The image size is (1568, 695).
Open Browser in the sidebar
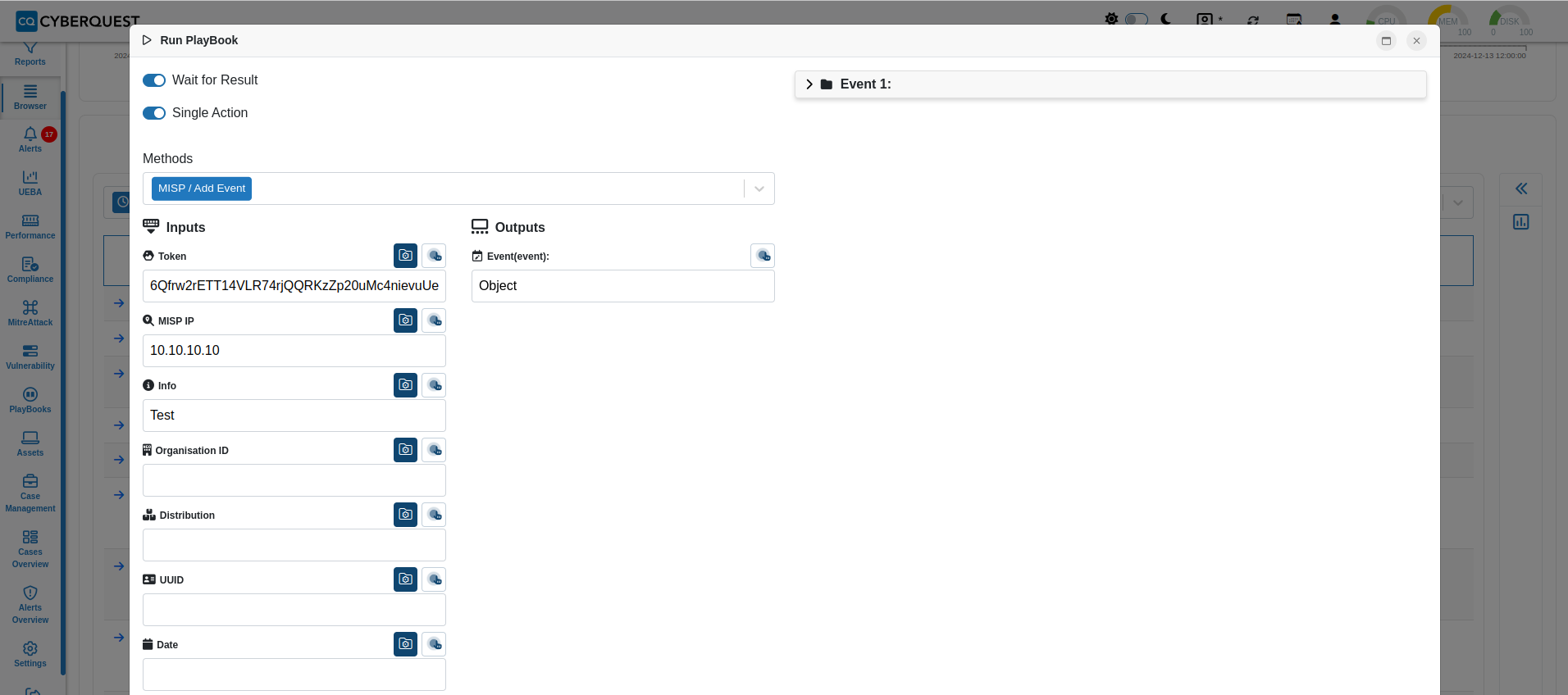[30, 98]
